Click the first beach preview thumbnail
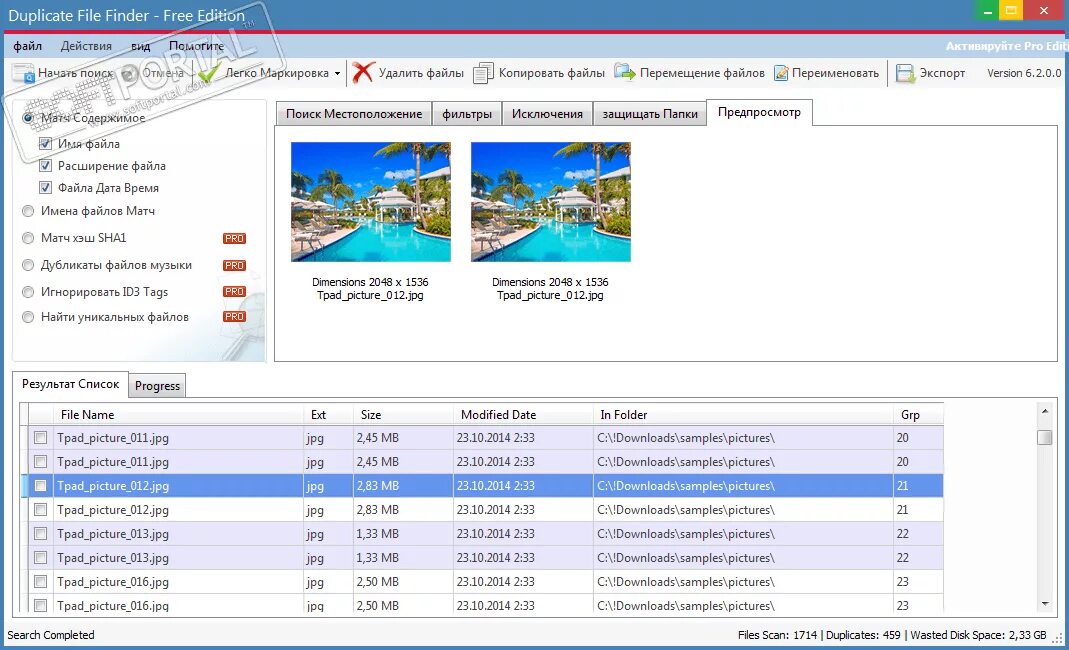This screenshot has width=1069, height=650. 371,202
